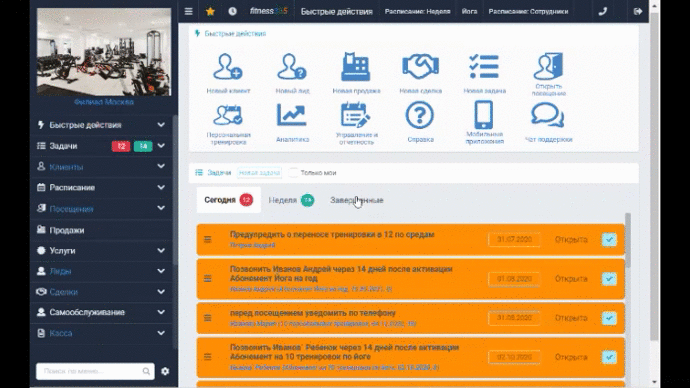690x388 pixels.
Task: Expand Касса sidebar chevron
Action: point(161,333)
